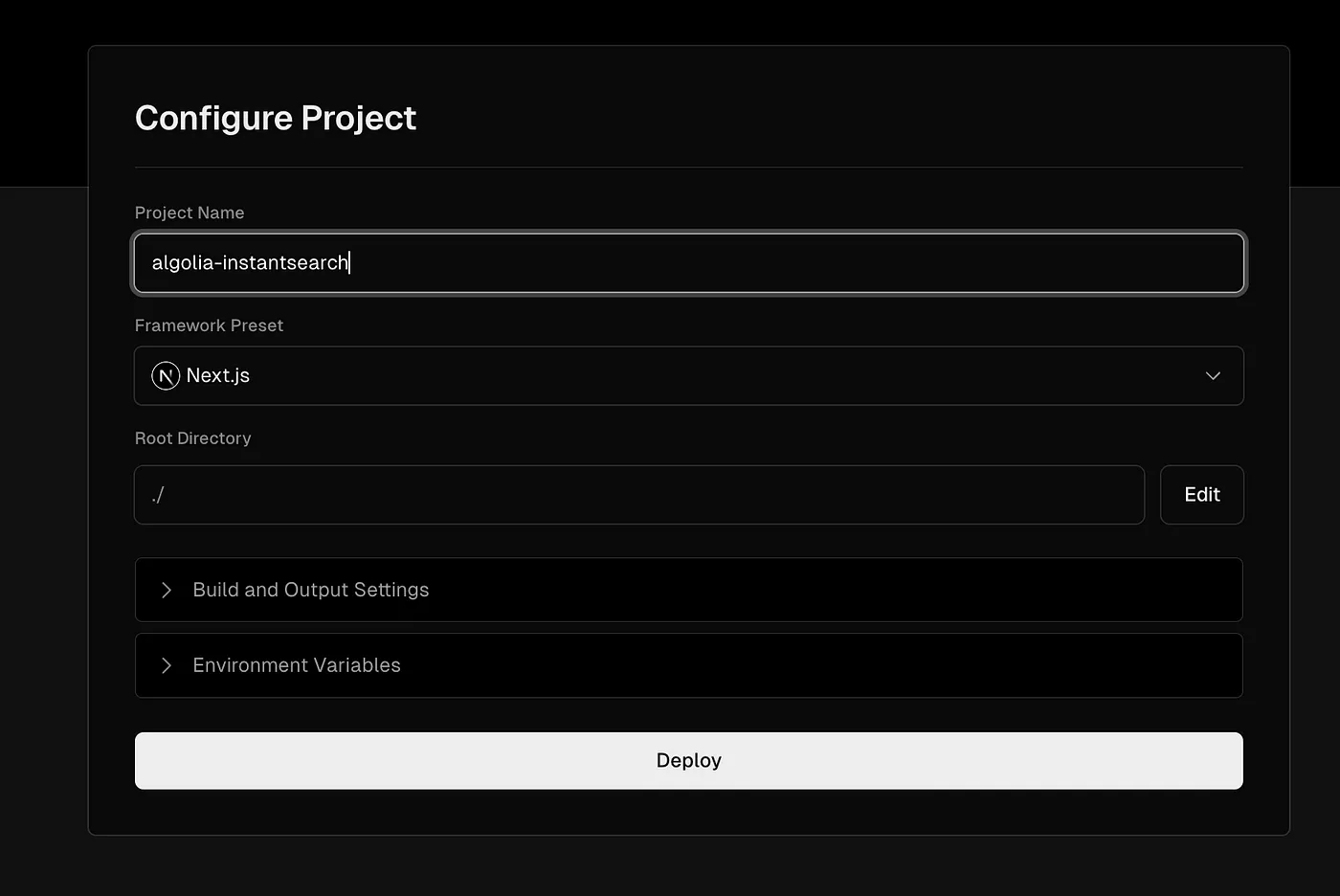Click the Framework Preset chevron arrow
Image resolution: width=1340 pixels, height=896 pixels.
coord(1213,375)
